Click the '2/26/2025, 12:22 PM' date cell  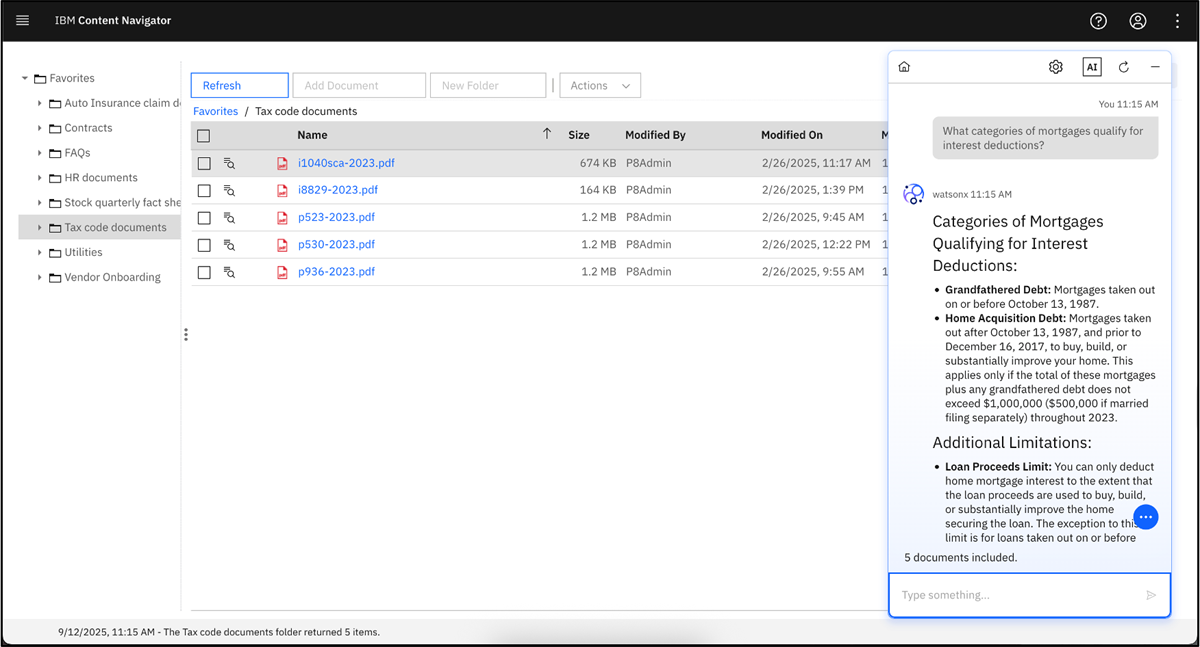[816, 245]
